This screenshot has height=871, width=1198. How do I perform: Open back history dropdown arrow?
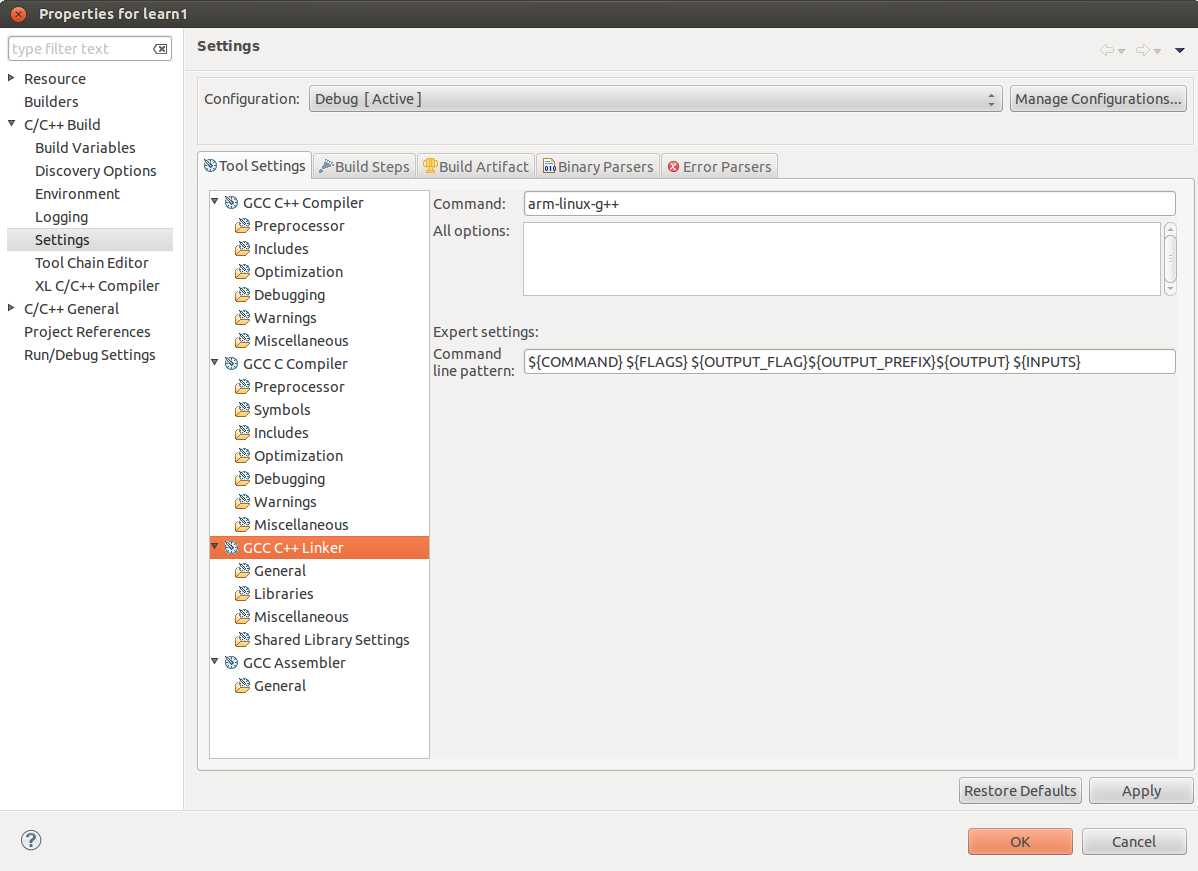[1122, 51]
